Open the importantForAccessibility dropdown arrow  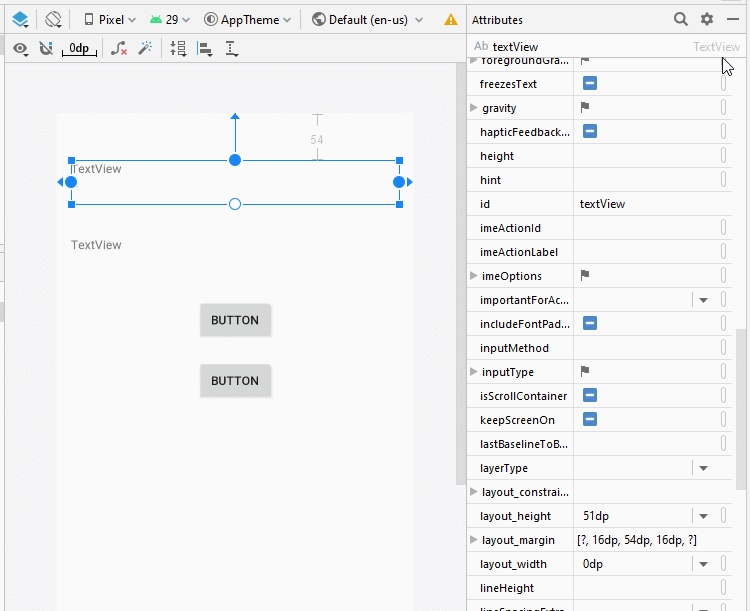point(703,300)
